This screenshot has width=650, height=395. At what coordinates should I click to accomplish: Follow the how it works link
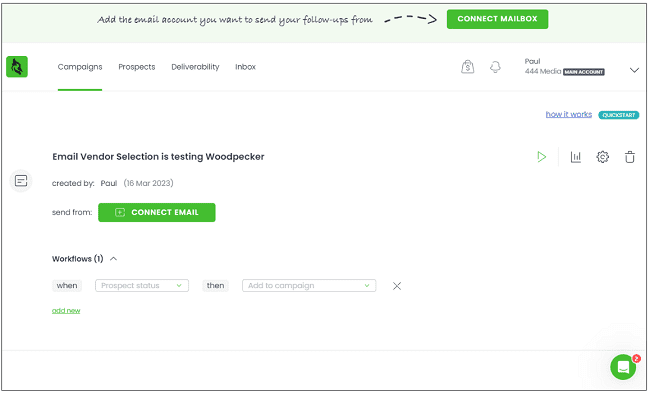568,114
